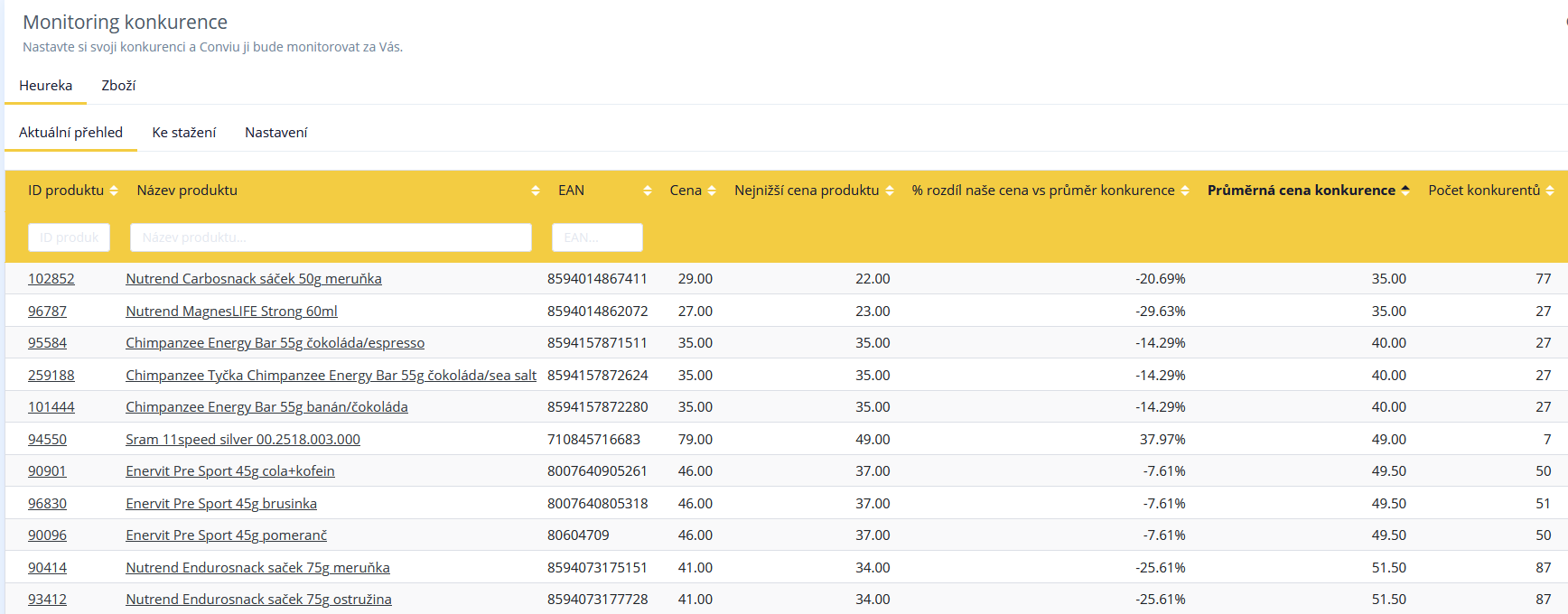Open Chimpanzee Energy Bar 55g čokoláda/espresso
Image resolution: width=1568 pixels, height=614 pixels.
pyautogui.click(x=275, y=343)
